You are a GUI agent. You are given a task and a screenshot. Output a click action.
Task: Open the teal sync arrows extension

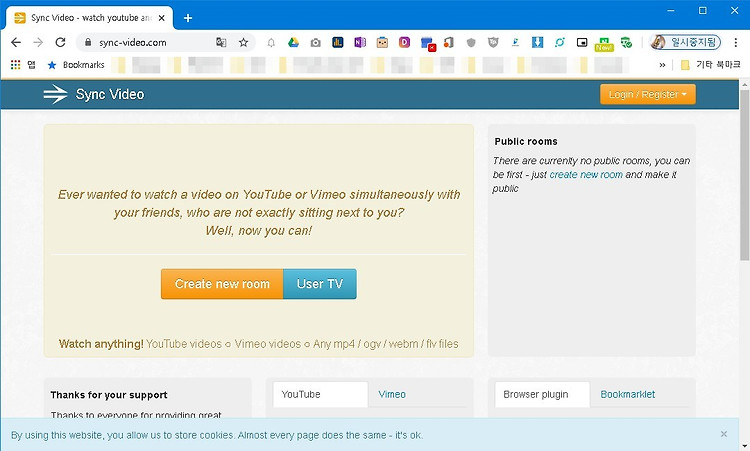560,43
